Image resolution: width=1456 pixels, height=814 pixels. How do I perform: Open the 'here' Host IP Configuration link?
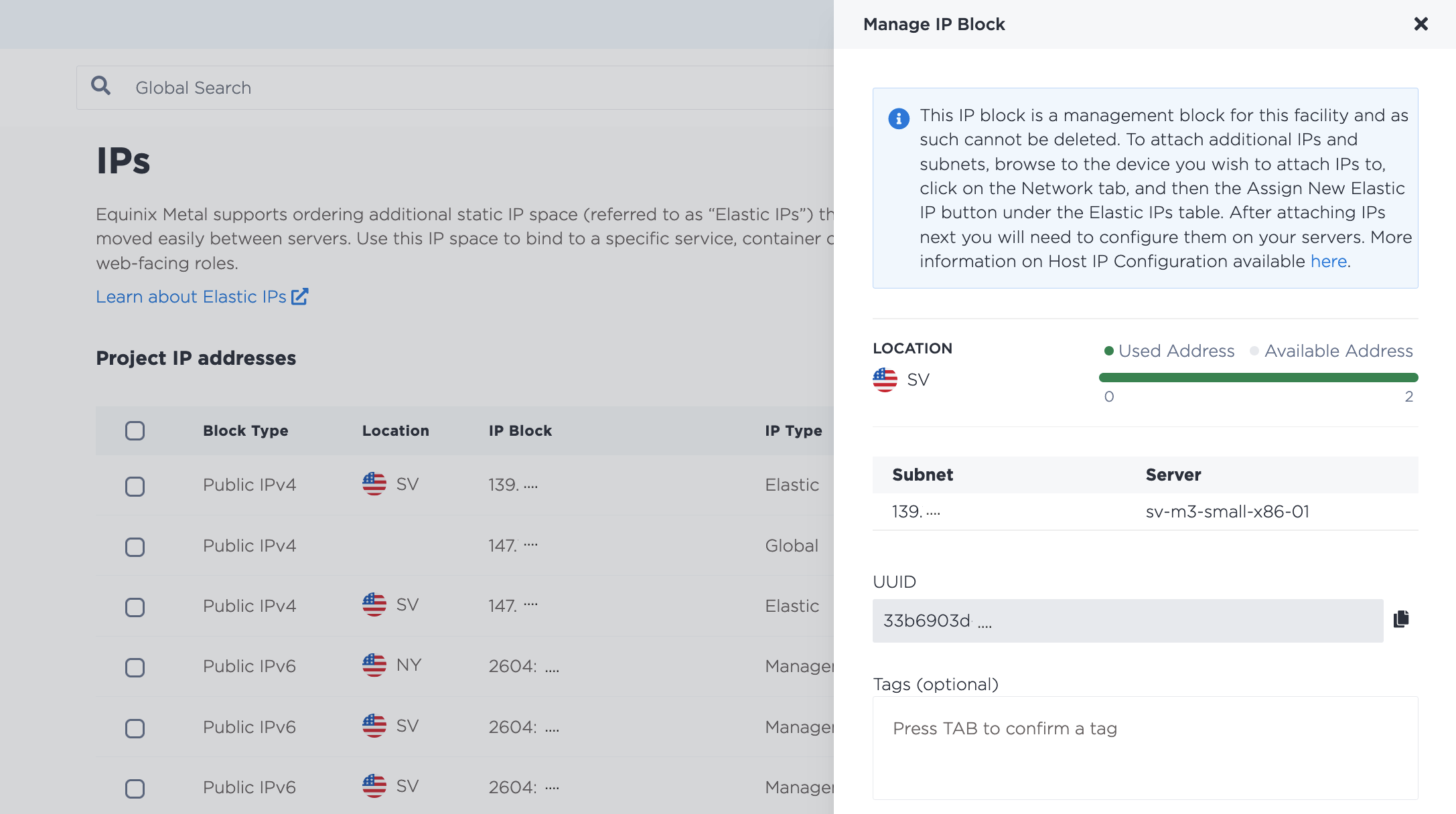tap(1329, 261)
